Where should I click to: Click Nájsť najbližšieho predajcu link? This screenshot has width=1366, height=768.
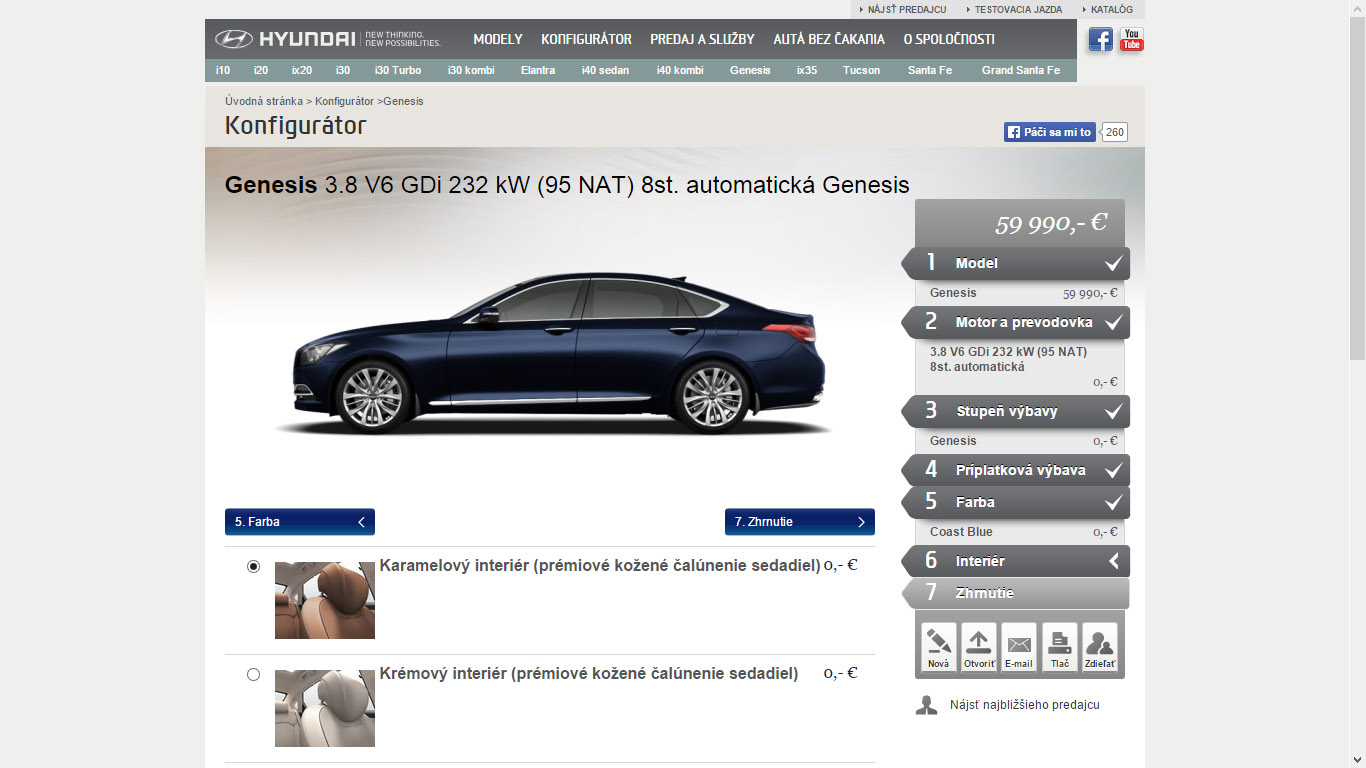tap(1024, 705)
